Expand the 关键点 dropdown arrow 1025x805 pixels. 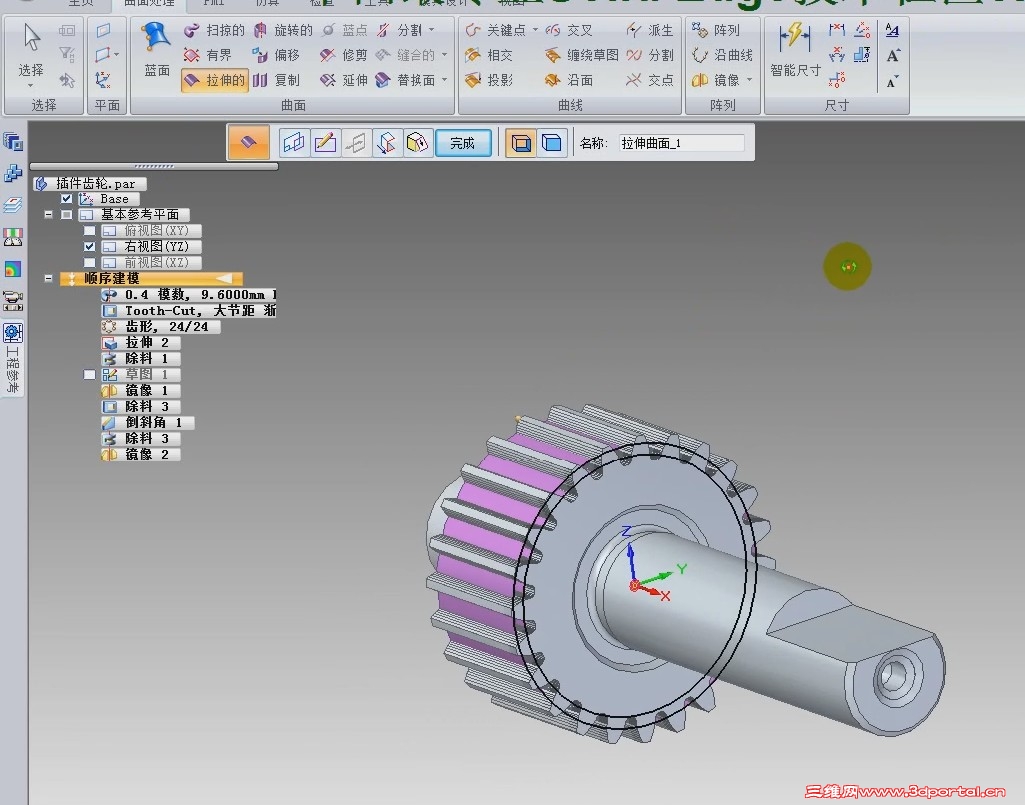pos(535,30)
